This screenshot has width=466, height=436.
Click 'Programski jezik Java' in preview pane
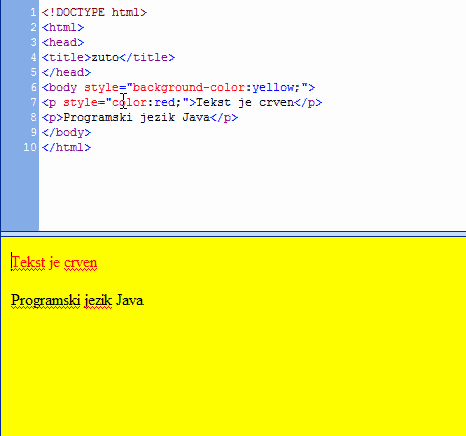click(77, 300)
